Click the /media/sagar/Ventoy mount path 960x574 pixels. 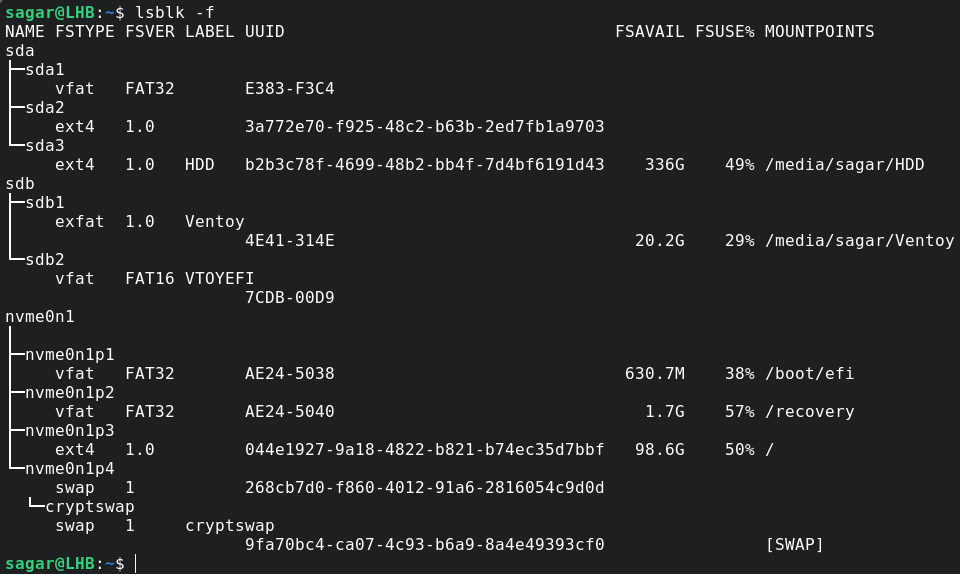click(x=859, y=241)
